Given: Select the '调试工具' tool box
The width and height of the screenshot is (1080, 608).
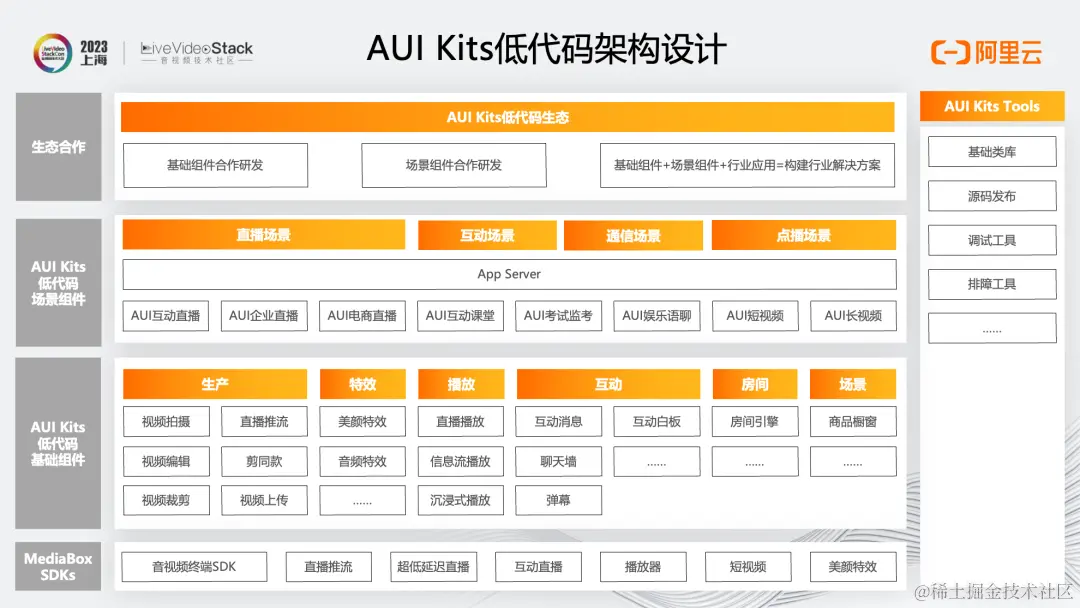Looking at the screenshot, I should point(992,240).
